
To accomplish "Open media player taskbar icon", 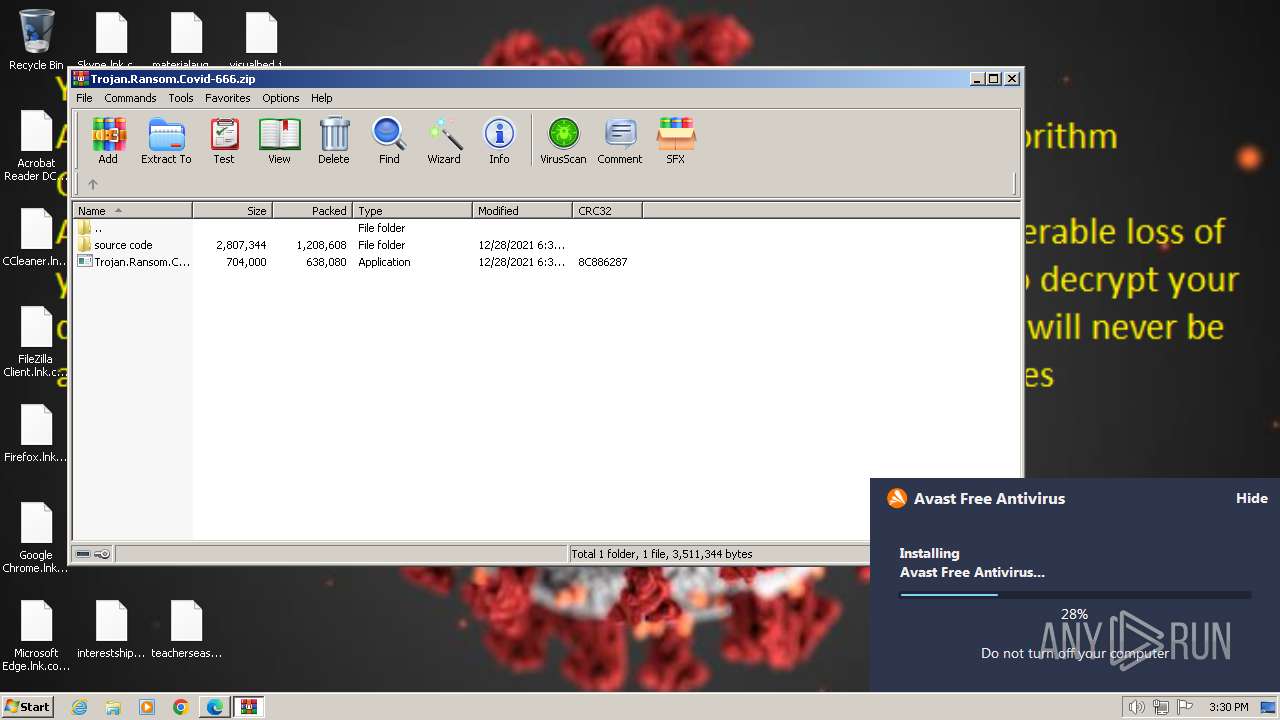I will pos(147,707).
